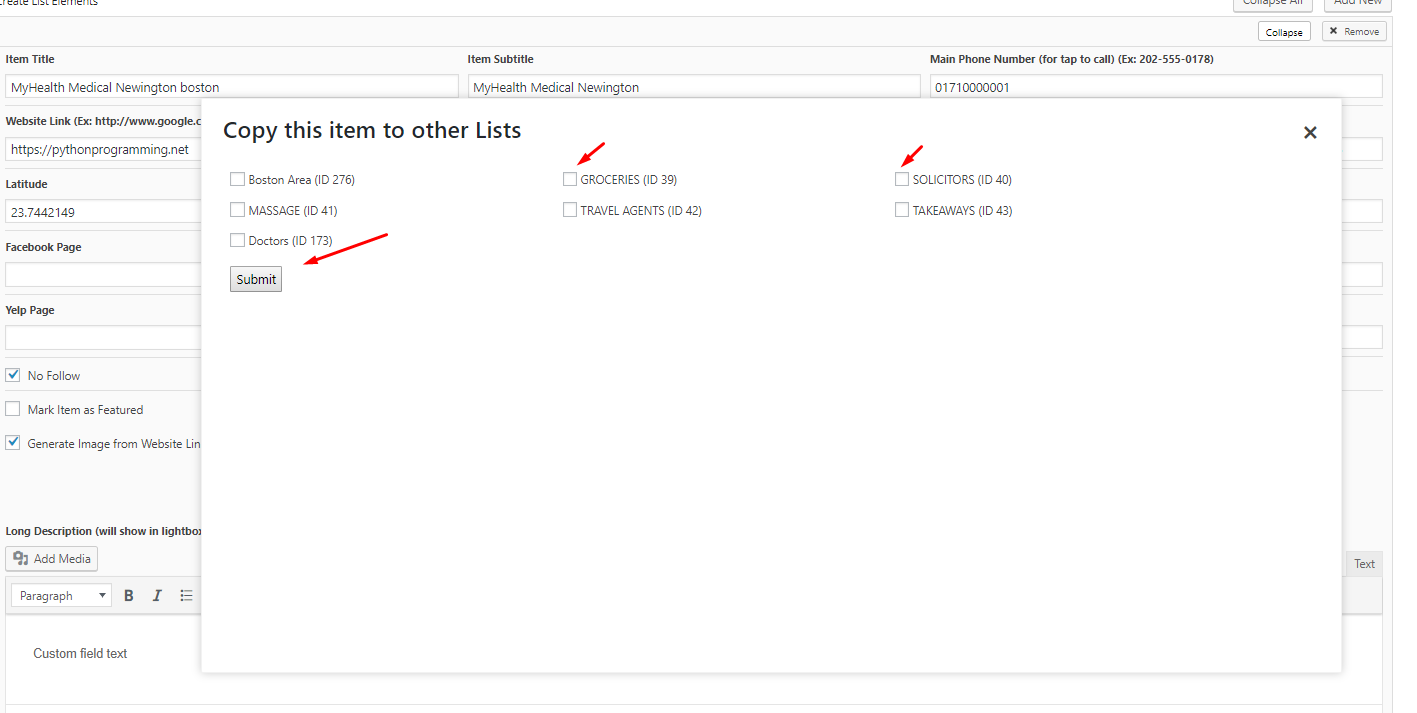The height and width of the screenshot is (713, 1417).
Task: Click the Add Media button
Action: pyautogui.click(x=52, y=559)
